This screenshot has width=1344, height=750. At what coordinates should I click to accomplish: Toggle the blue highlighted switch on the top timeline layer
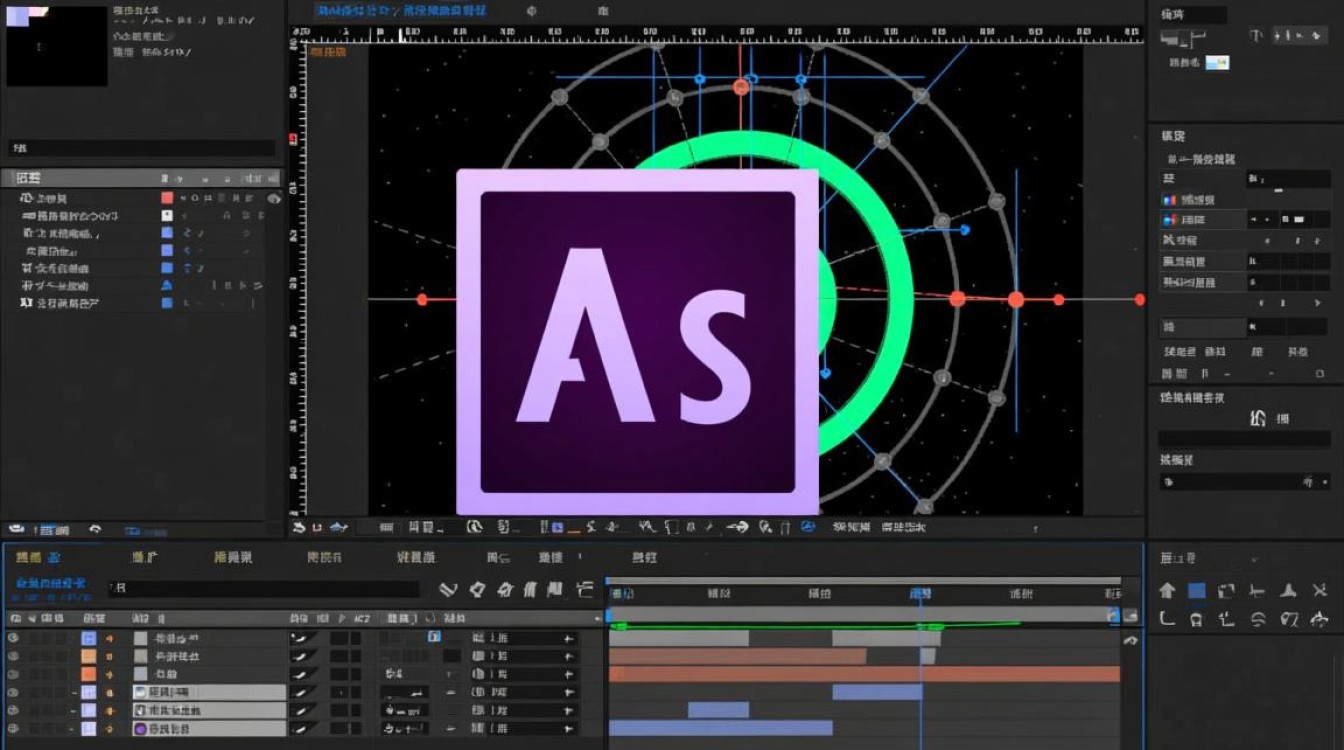(x=434, y=636)
